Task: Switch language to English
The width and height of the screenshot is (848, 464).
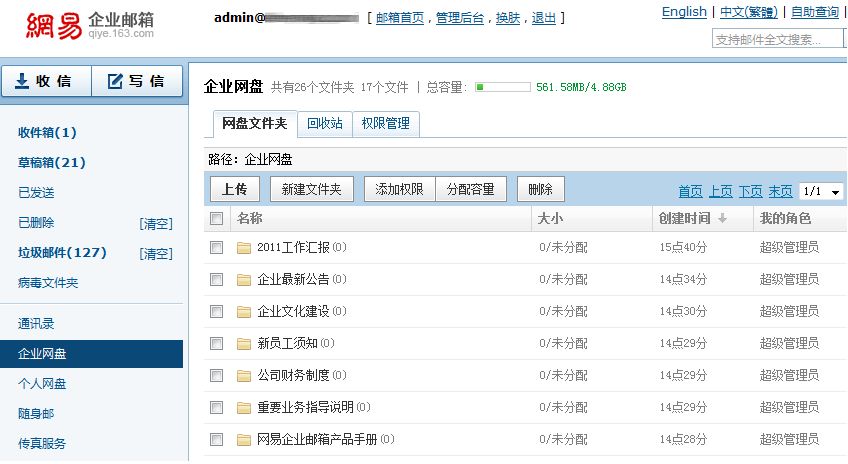Action: 684,12
